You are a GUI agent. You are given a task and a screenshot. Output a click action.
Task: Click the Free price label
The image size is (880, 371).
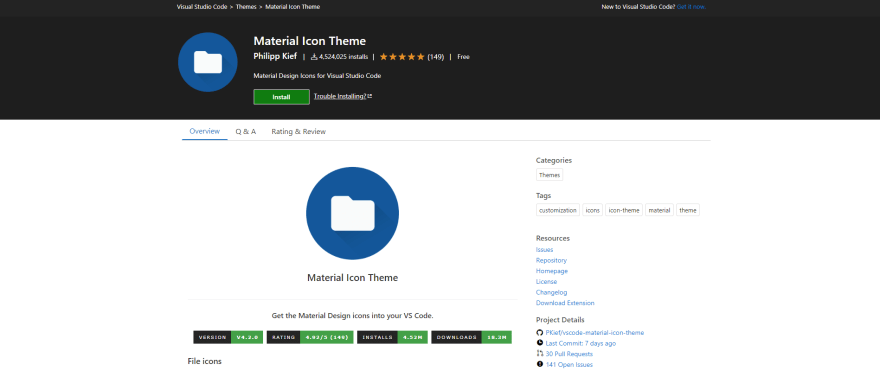coord(464,57)
